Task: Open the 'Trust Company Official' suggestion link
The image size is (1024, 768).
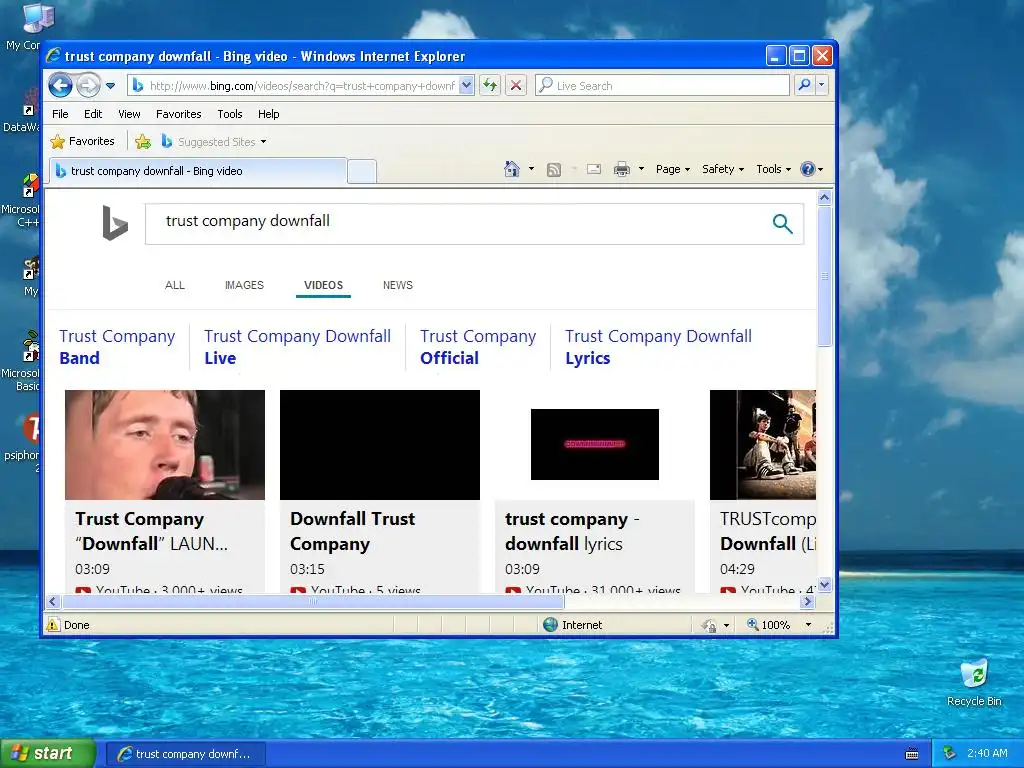Action: [478, 347]
